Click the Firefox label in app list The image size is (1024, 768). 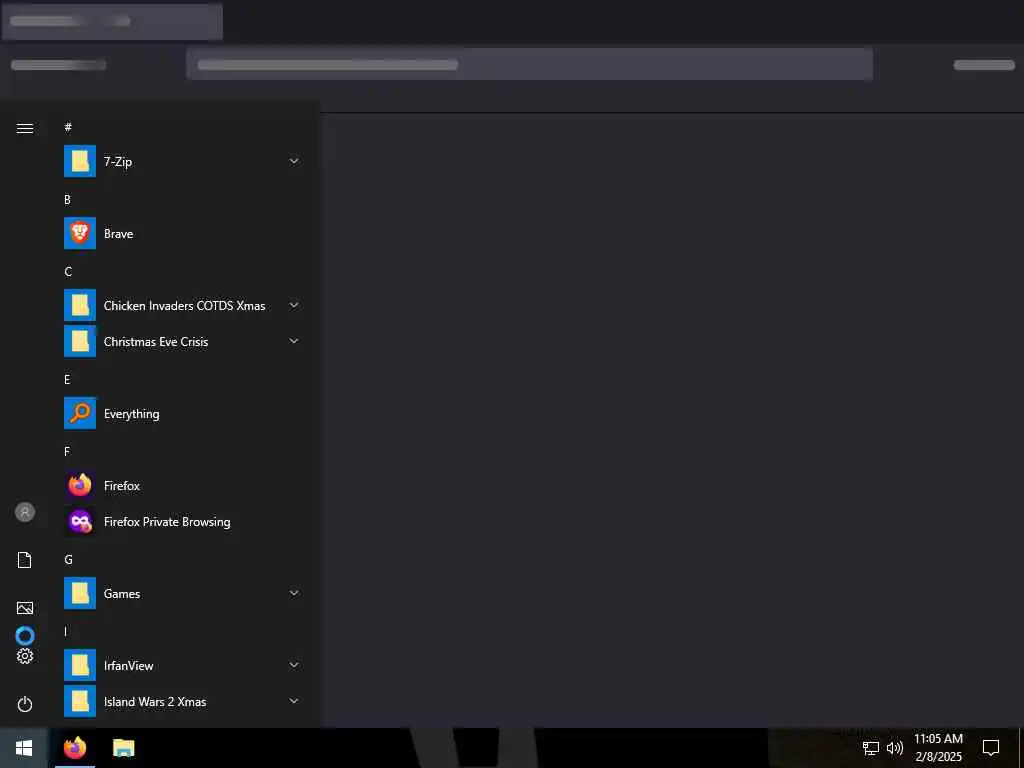click(x=121, y=486)
